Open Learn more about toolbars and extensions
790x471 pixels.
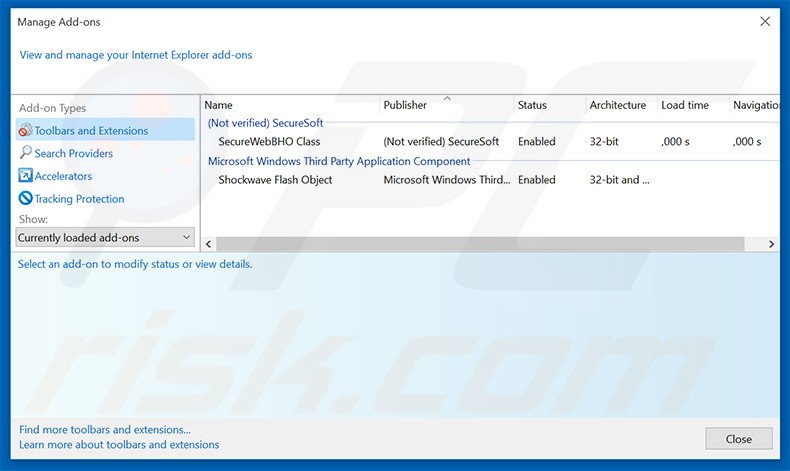[119, 445]
